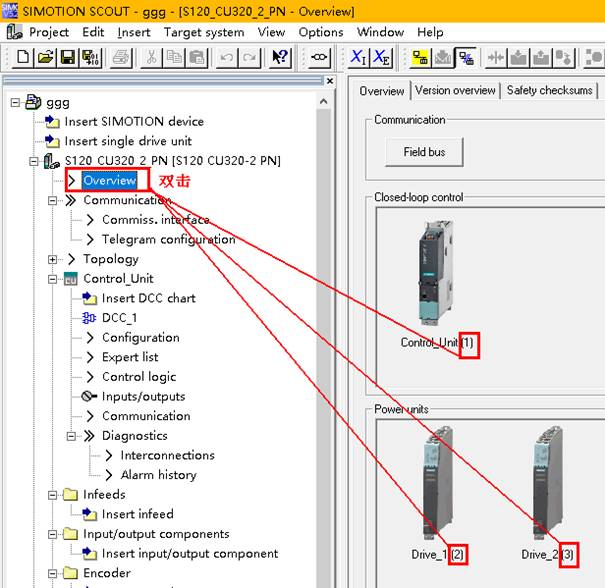
Task: Expand the Topology tree node
Action: 54,259
